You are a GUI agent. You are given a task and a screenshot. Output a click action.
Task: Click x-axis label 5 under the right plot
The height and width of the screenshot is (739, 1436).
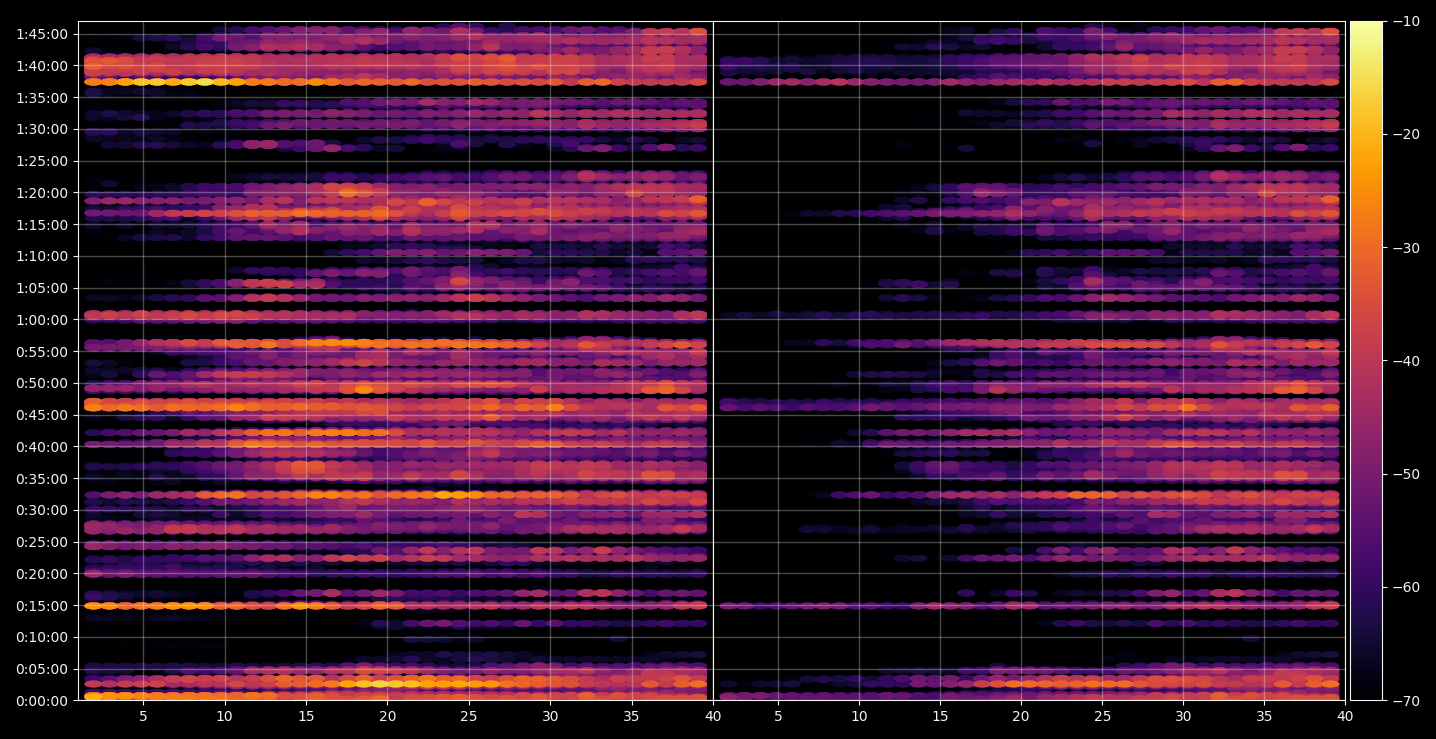click(x=777, y=716)
